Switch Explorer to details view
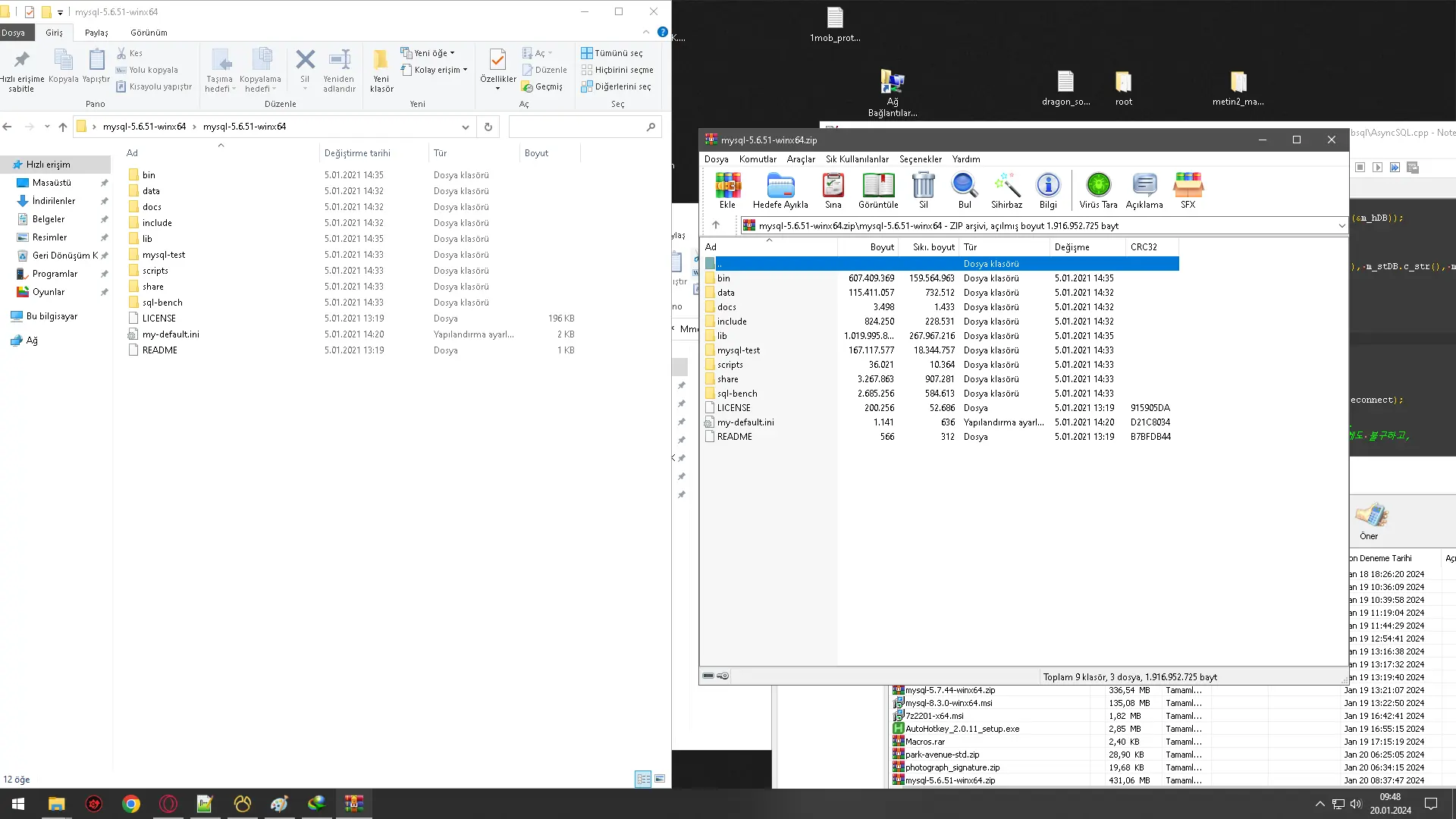Image resolution: width=1456 pixels, height=819 pixels. tap(643, 779)
